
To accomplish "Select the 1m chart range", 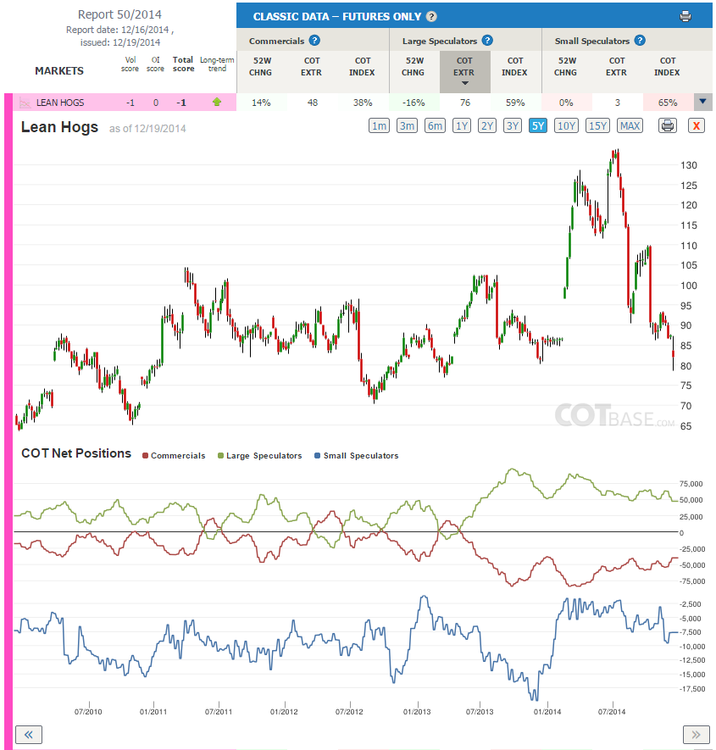I will point(379,126).
